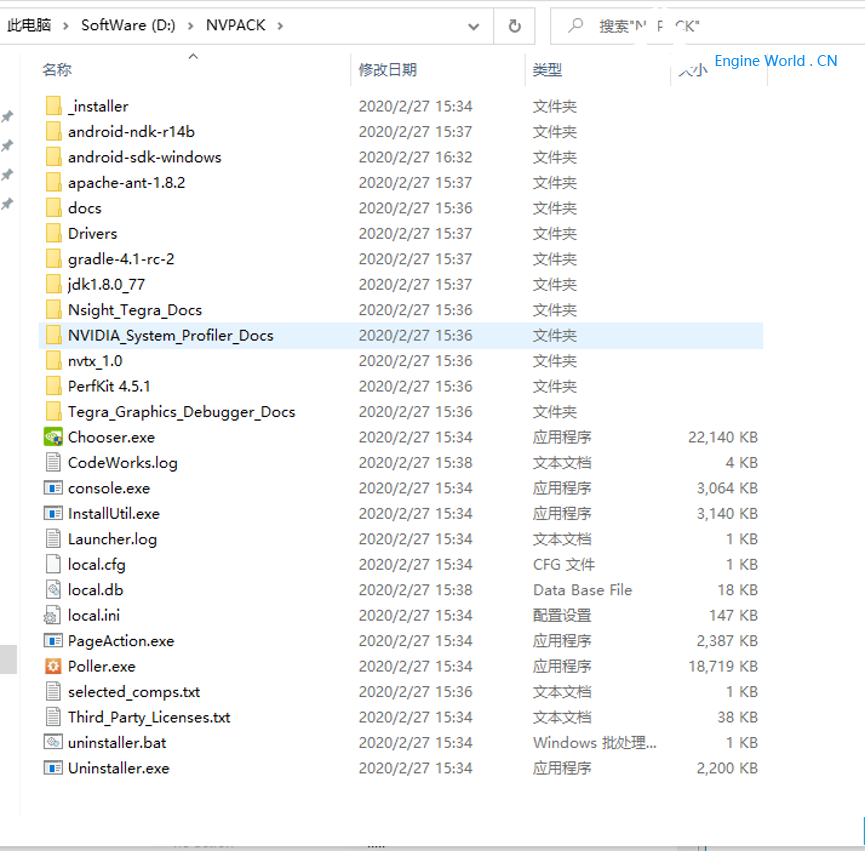Click the refresh button beside address bar

515,26
